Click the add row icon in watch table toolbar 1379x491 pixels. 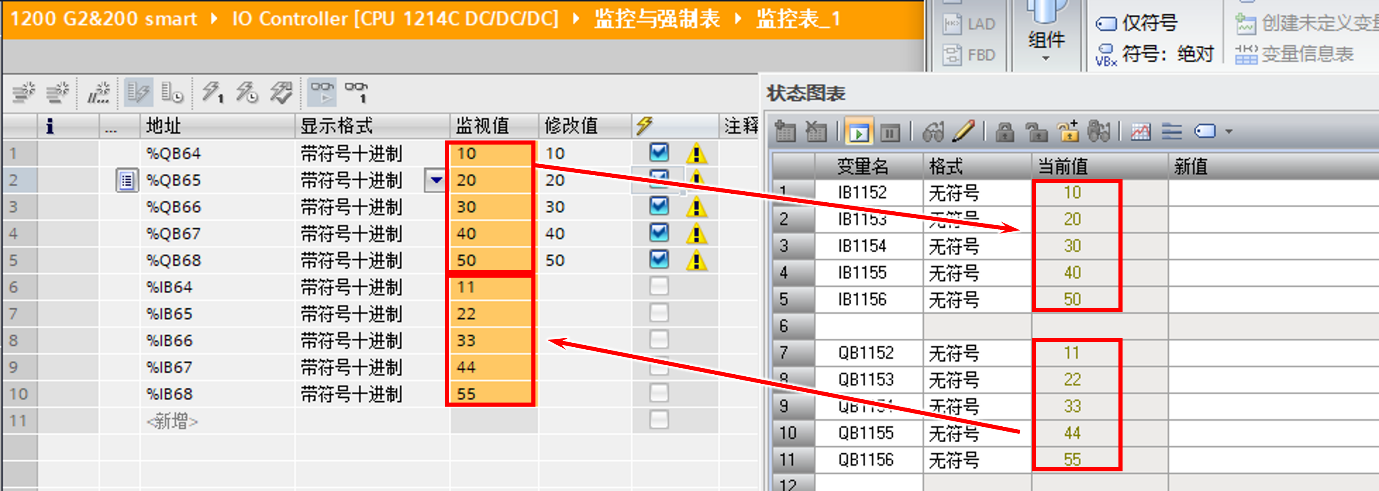(57, 93)
